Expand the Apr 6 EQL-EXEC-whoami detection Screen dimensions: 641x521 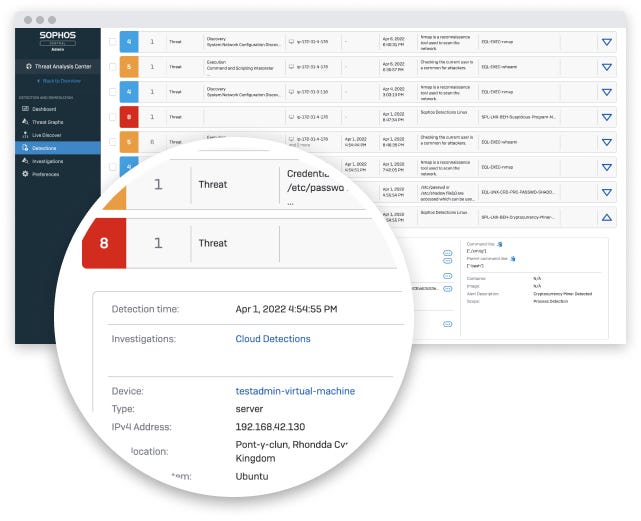click(x=607, y=67)
